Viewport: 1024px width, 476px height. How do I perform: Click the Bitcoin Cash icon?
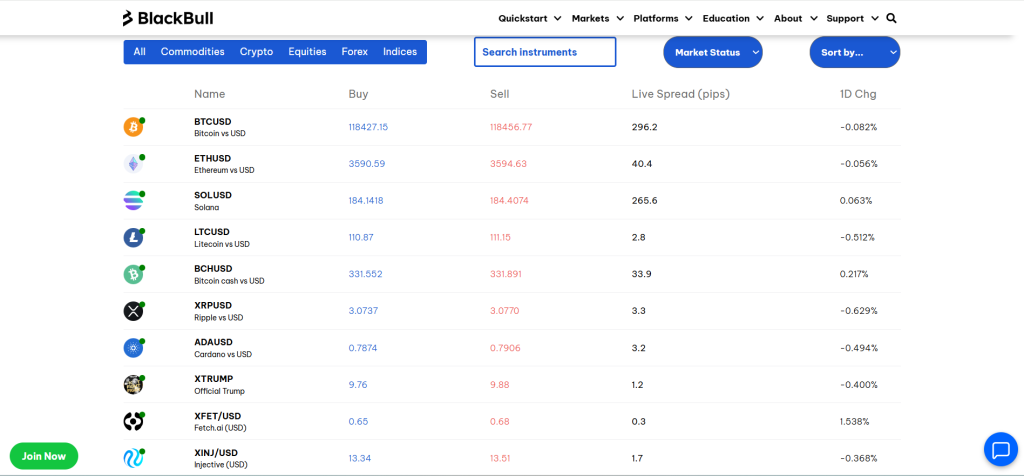(133, 274)
